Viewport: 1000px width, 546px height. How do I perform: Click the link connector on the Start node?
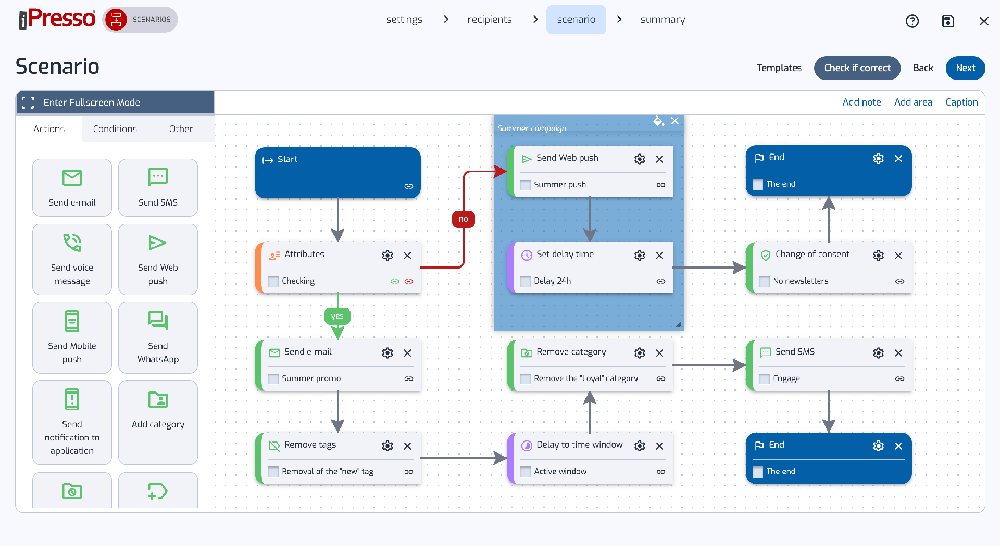409,186
